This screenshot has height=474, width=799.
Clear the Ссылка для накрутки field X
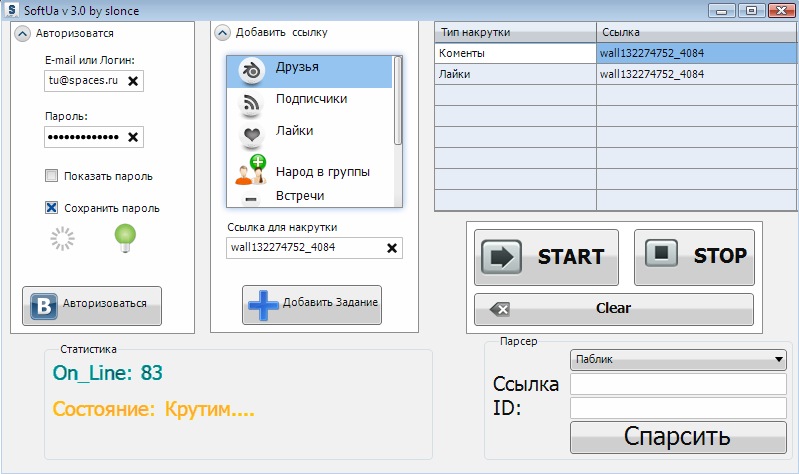(x=392, y=248)
